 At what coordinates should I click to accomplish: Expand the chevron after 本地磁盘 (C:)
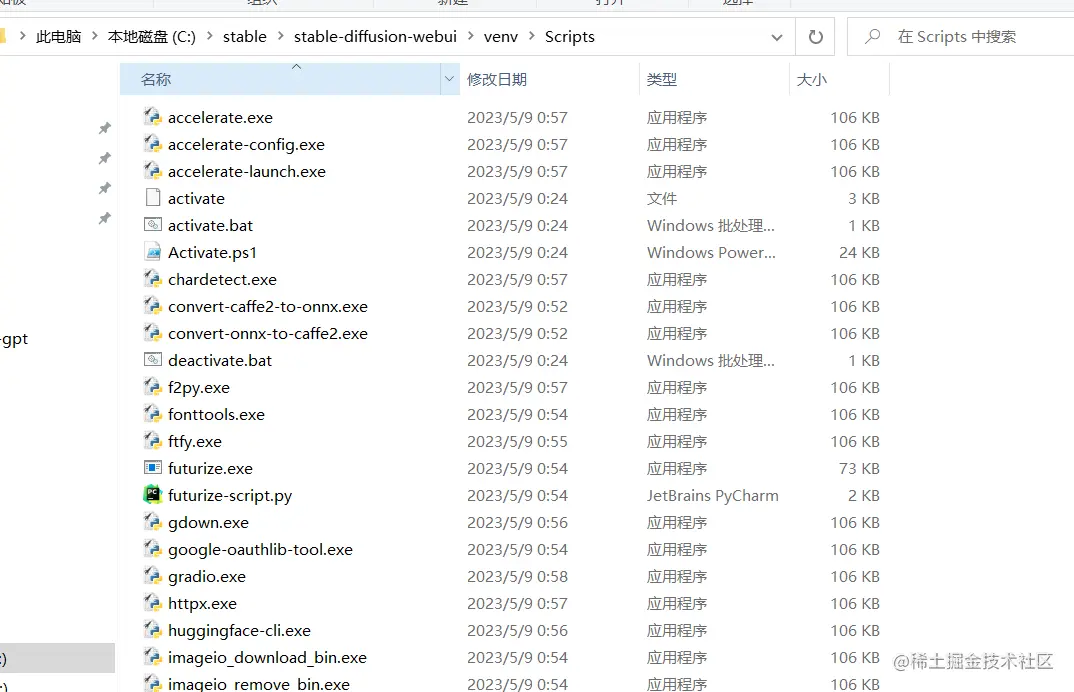209,36
